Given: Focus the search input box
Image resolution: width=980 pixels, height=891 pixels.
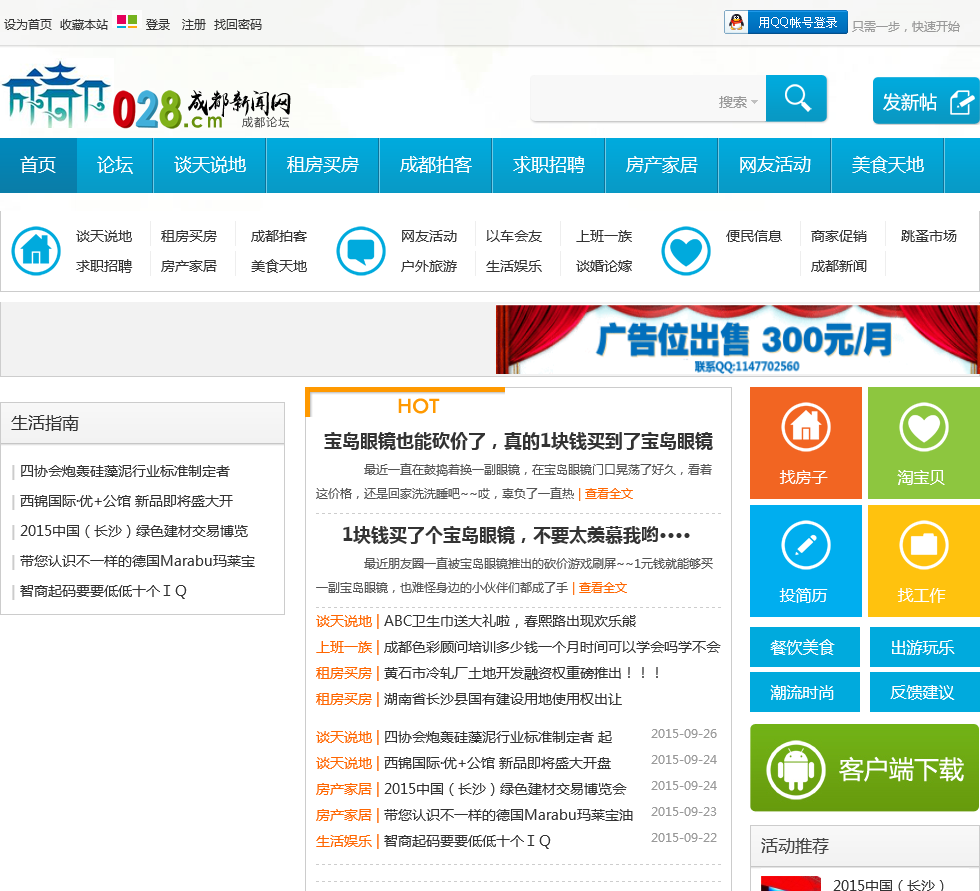Looking at the screenshot, I should click(623, 99).
